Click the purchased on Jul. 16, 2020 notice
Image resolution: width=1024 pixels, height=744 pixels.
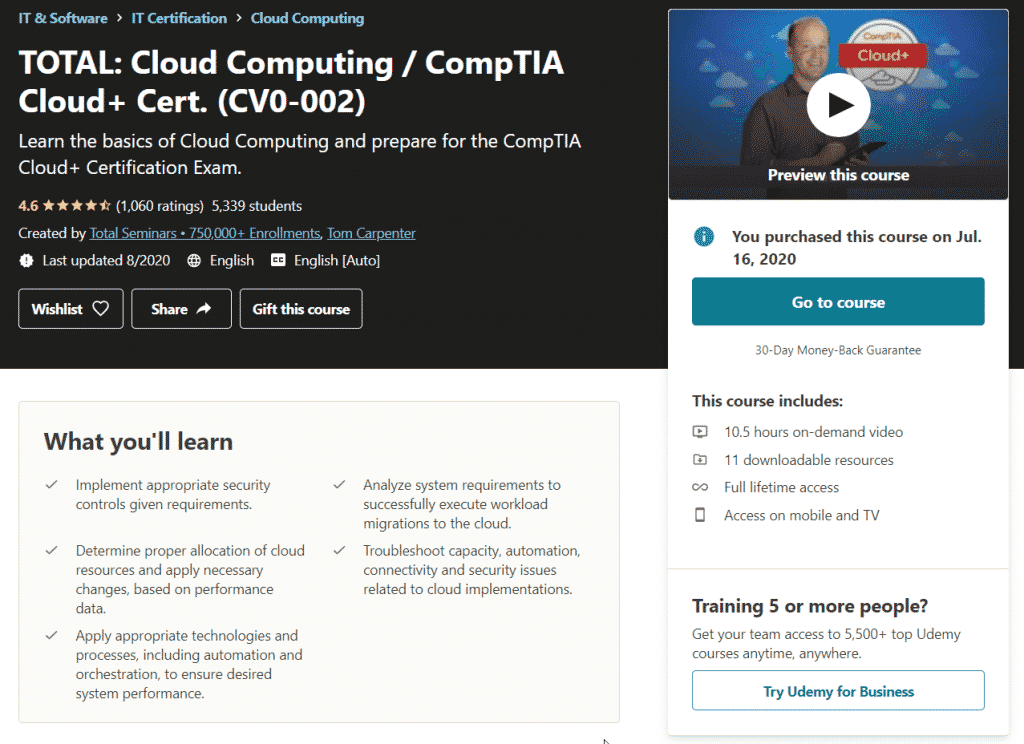[x=857, y=248]
